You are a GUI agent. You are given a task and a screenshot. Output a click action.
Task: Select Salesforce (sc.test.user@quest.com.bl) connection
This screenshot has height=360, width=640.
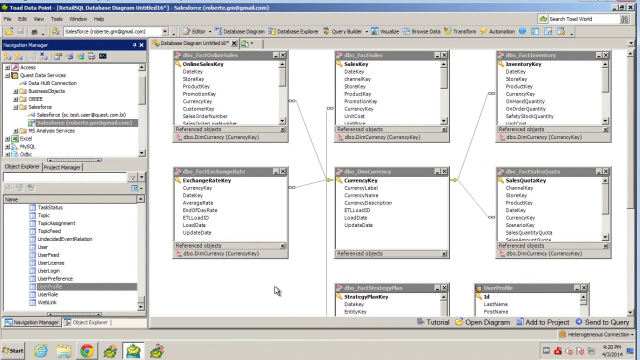tap(81, 115)
